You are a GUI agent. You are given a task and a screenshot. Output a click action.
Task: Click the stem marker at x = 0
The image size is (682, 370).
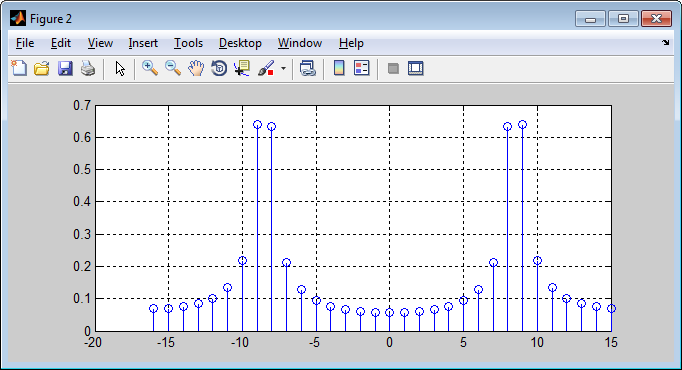click(x=390, y=312)
